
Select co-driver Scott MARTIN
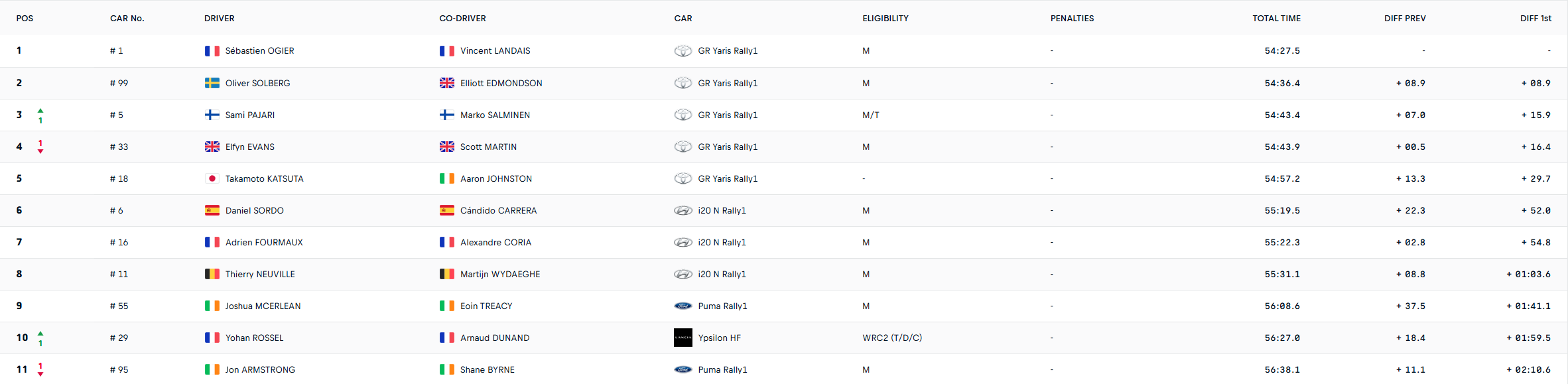(488, 147)
